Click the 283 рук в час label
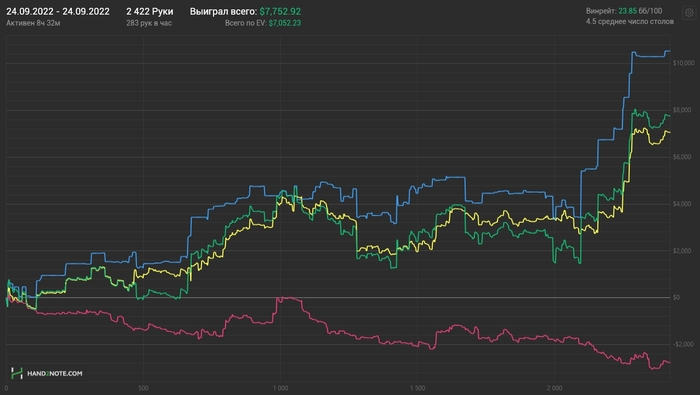Screen dimensions: 700x395 coord(149,23)
